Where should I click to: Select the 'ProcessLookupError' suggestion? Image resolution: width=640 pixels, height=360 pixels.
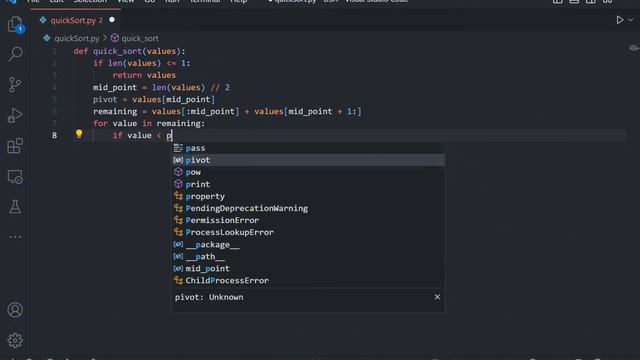tap(308, 232)
